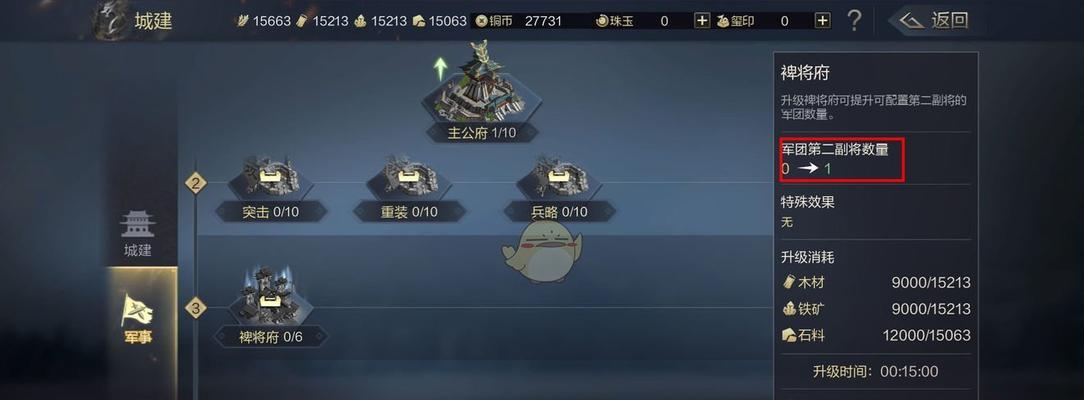Click the mascot character below 兵略
The height and width of the screenshot is (400, 1084).
point(542,253)
